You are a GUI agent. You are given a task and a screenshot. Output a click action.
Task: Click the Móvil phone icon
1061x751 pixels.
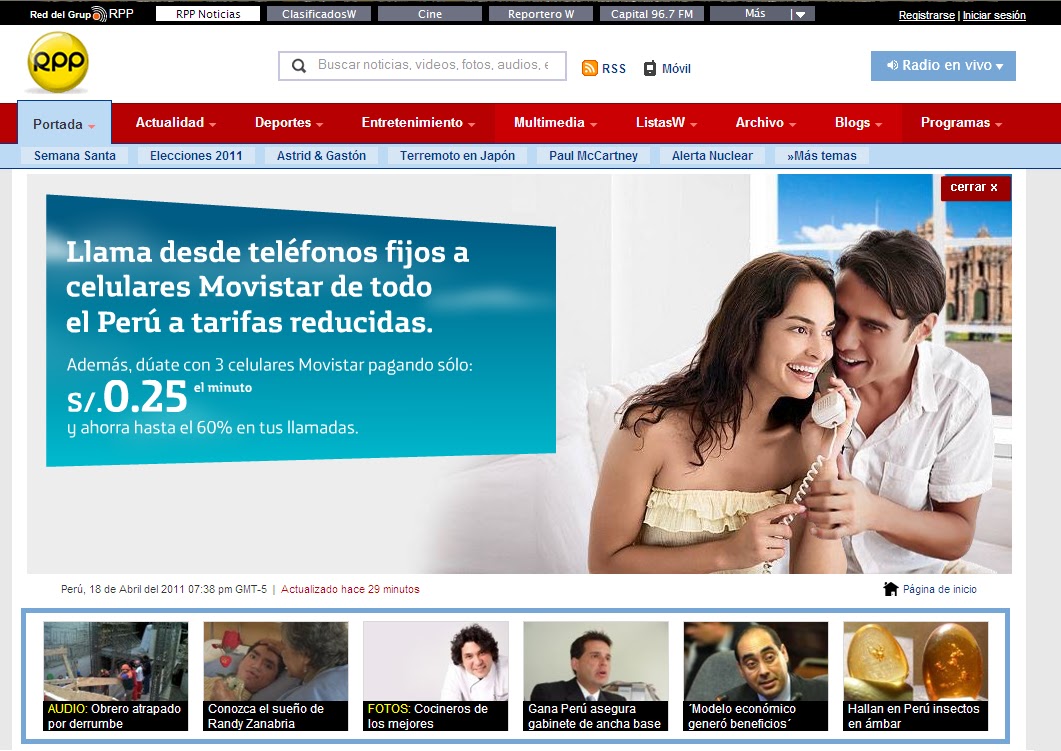pyautogui.click(x=650, y=68)
